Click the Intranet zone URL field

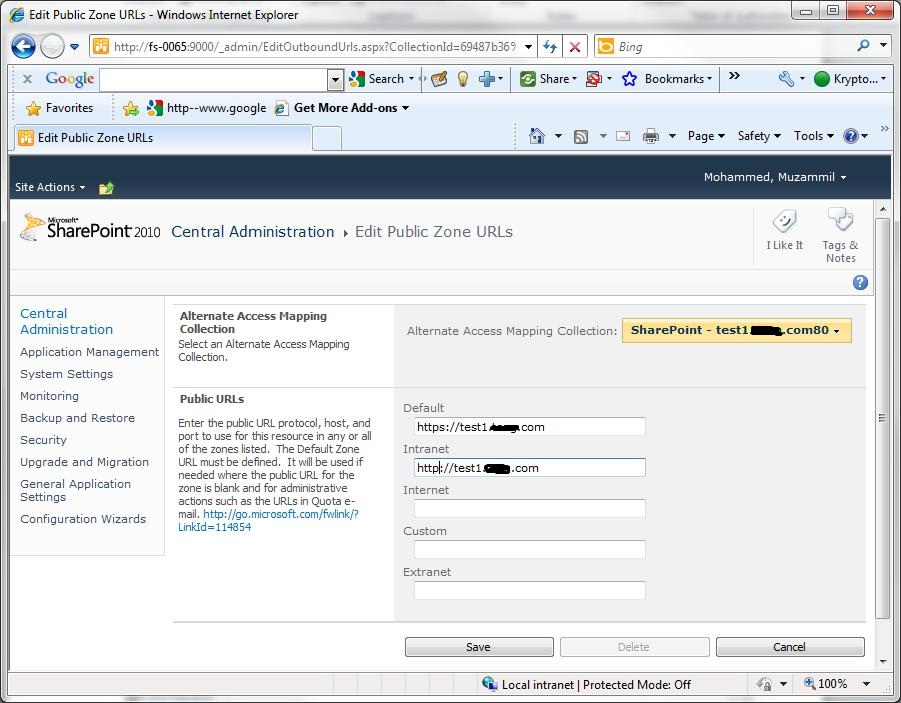click(529, 467)
